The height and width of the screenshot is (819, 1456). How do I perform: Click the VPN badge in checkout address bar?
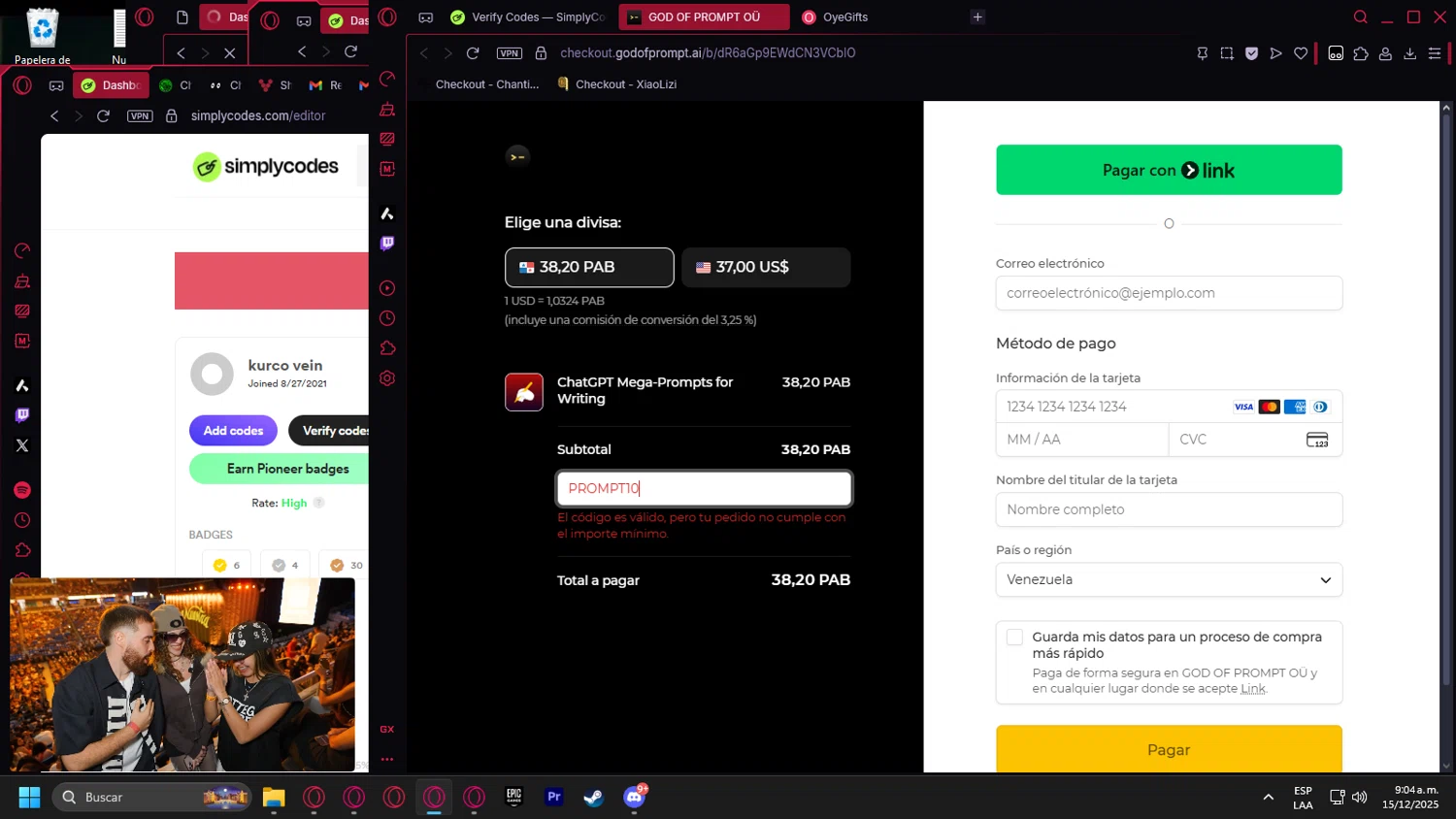(x=510, y=53)
